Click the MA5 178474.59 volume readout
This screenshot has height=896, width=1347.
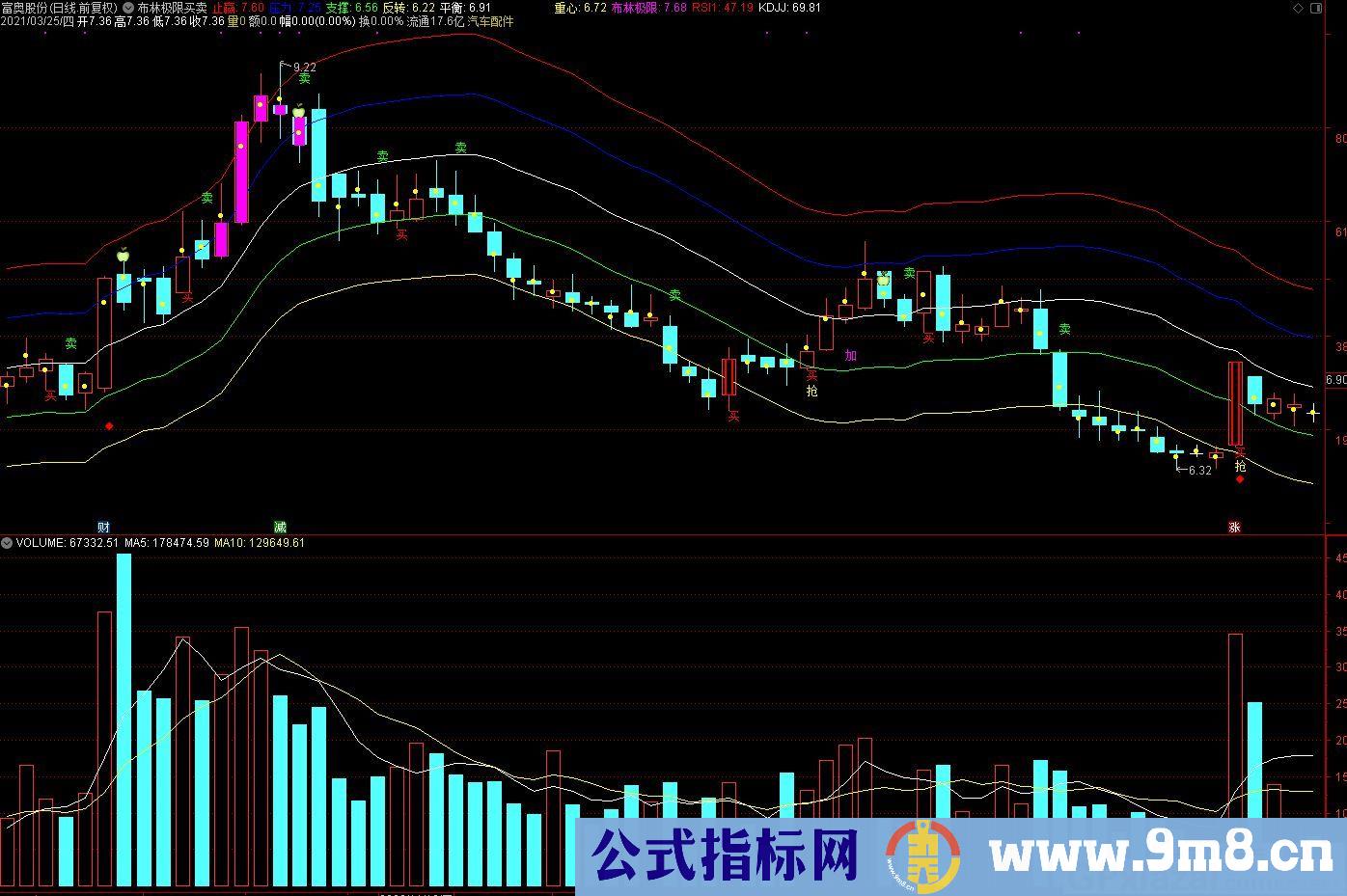point(167,543)
